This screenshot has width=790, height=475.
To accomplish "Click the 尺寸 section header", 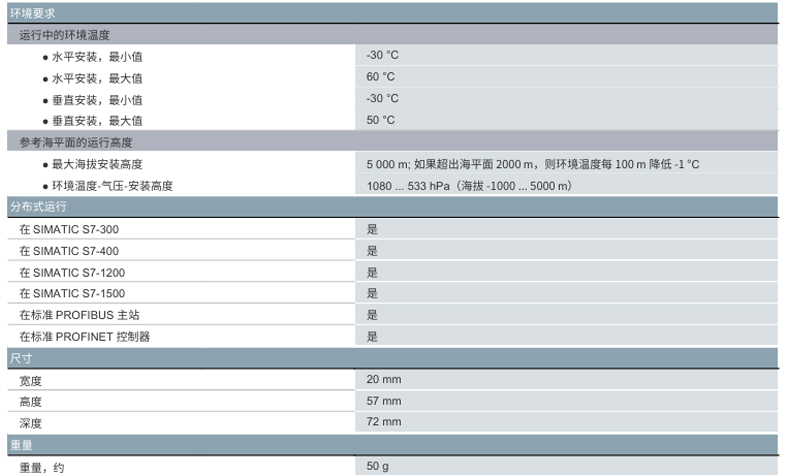I will click(21, 358).
